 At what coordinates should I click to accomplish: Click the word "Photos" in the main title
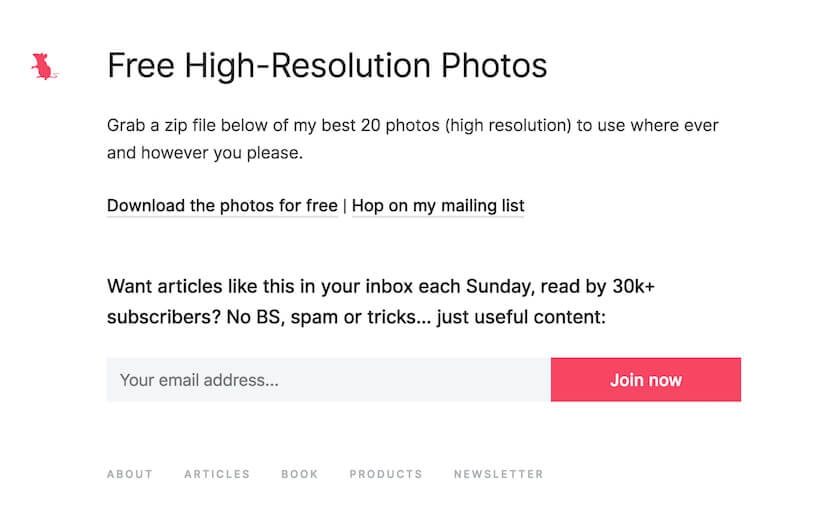pyautogui.click(x=494, y=66)
